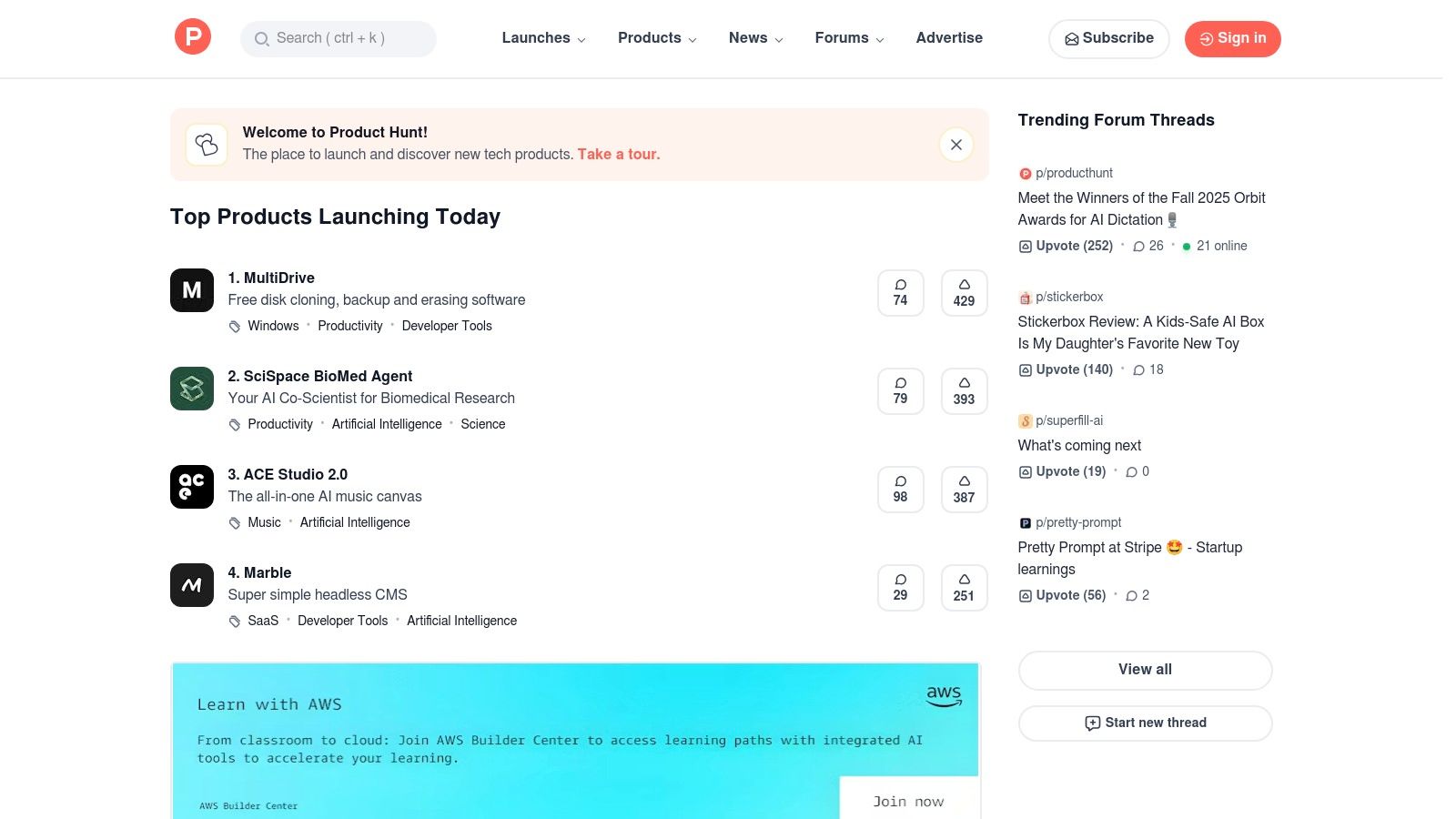Select the Advertise menu item
The image size is (1456, 819).
949,38
